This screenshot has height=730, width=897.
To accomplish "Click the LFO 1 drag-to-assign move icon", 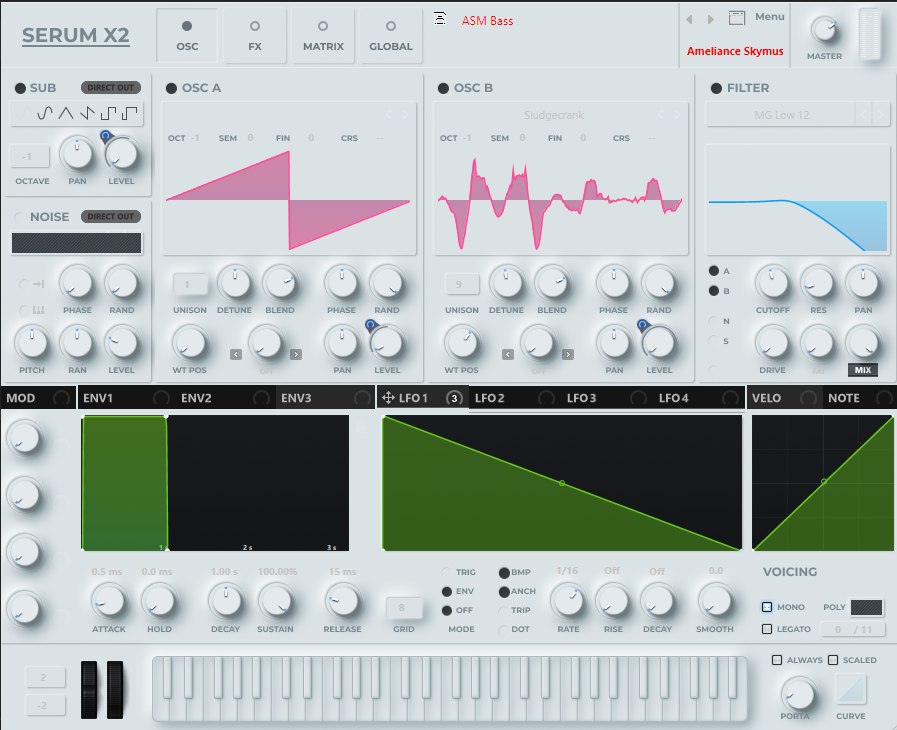I will pyautogui.click(x=388, y=398).
